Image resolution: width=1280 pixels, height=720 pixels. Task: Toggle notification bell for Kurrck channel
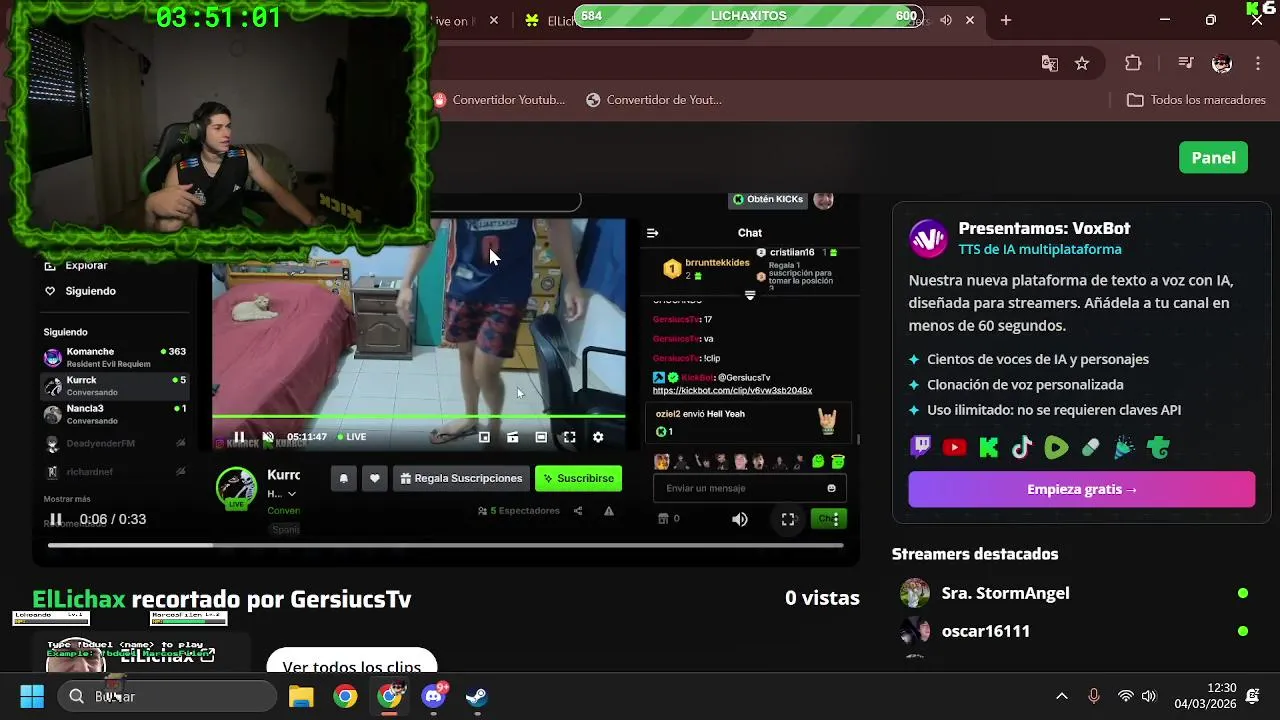[344, 478]
